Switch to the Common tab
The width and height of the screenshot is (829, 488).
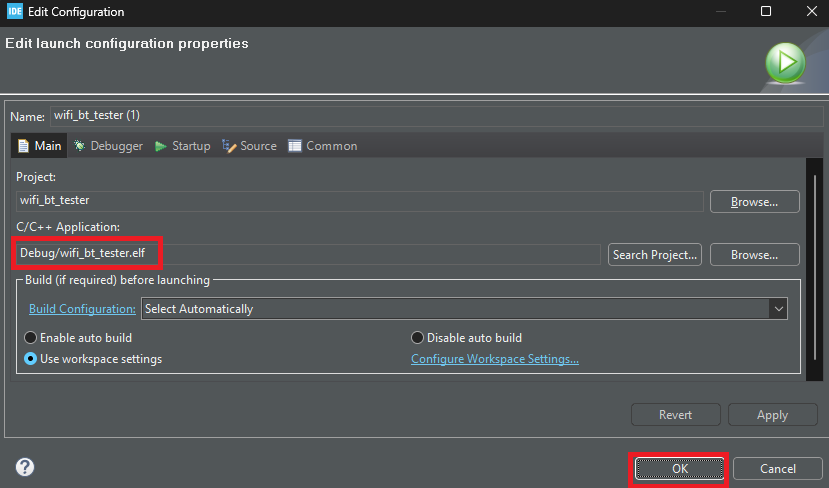pyautogui.click(x=322, y=146)
